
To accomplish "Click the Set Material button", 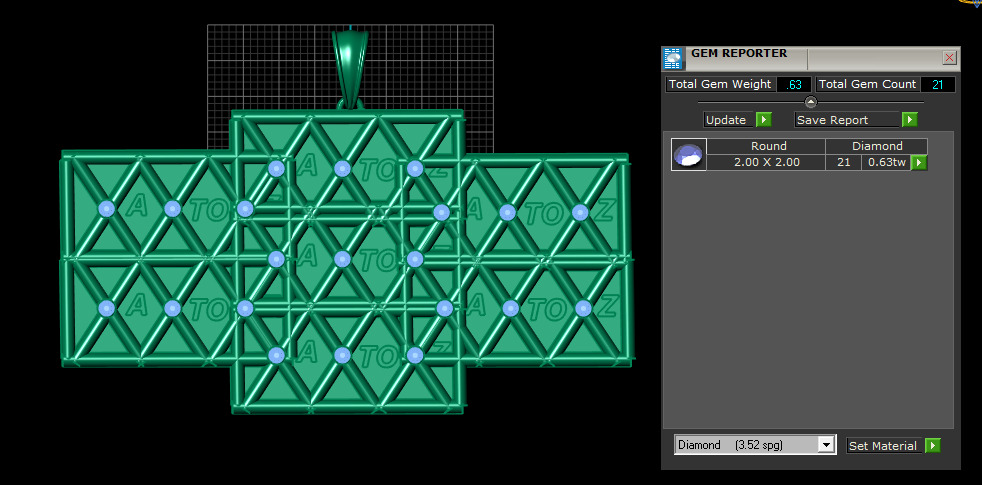I will pyautogui.click(x=883, y=446).
